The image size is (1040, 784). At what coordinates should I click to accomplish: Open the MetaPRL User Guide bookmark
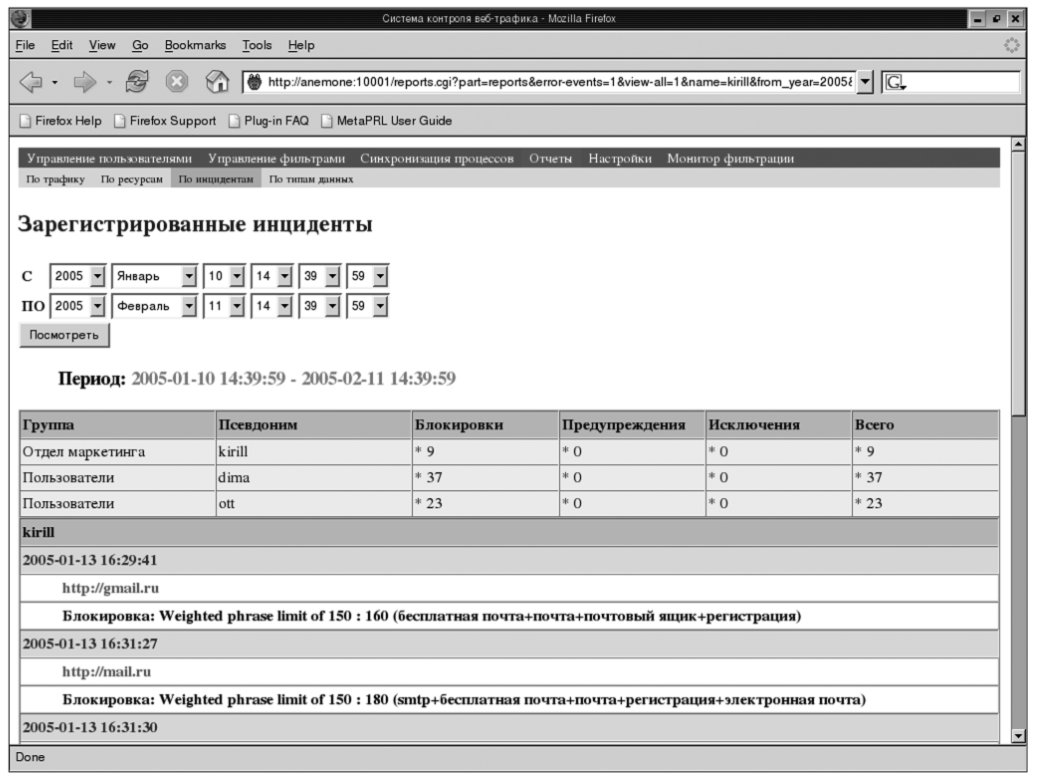click(x=387, y=121)
